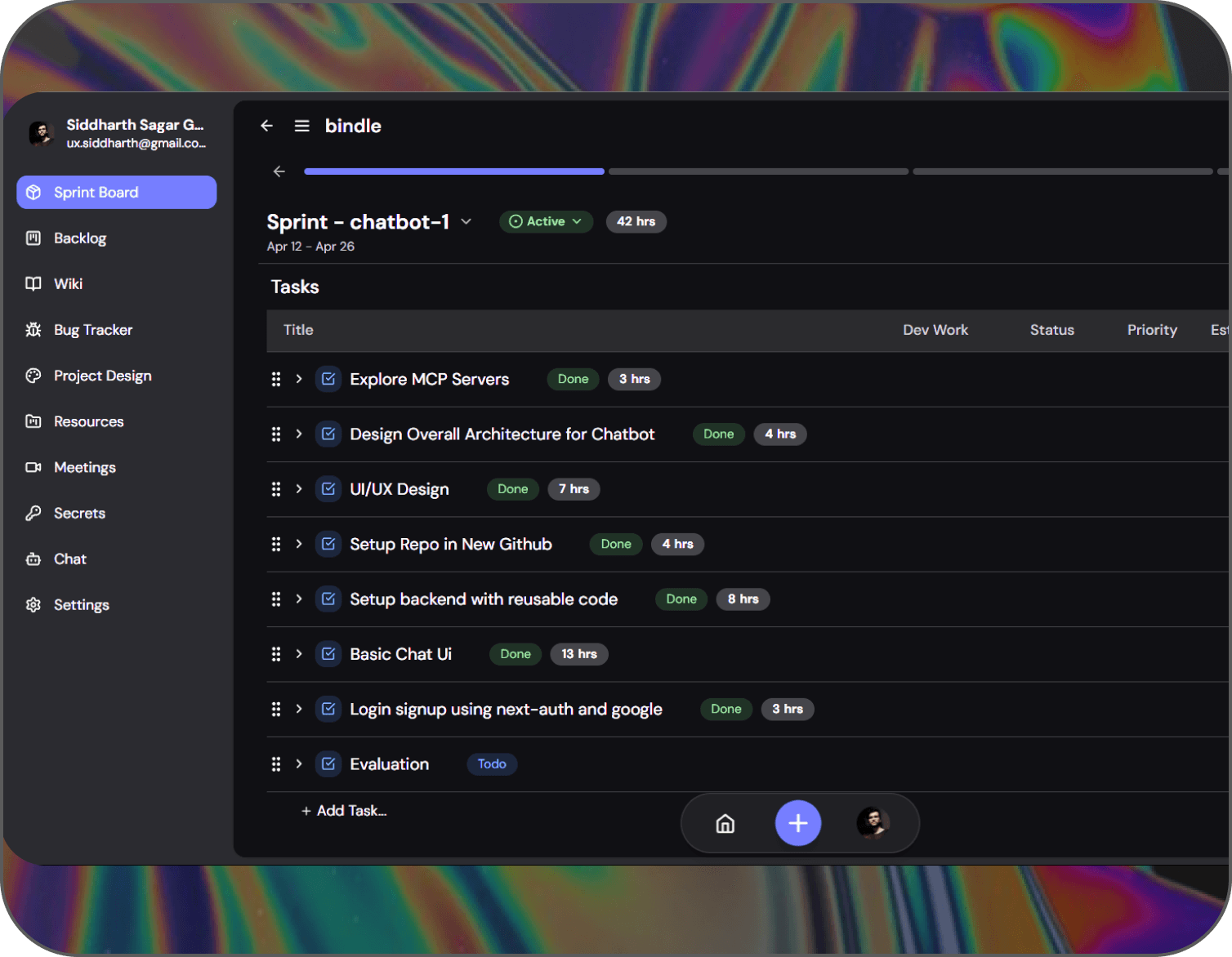Go to Settings in the sidebar

(x=81, y=605)
